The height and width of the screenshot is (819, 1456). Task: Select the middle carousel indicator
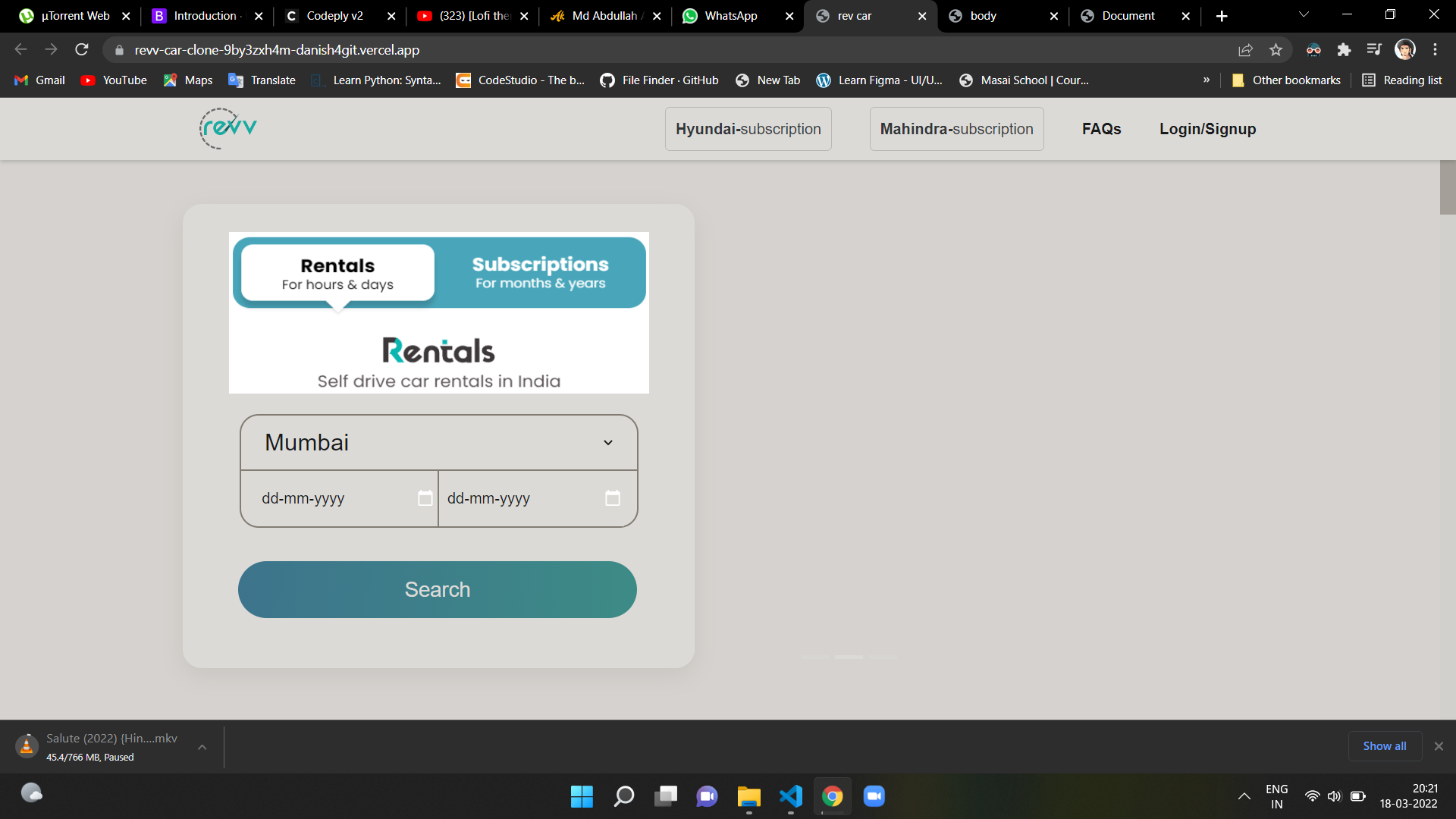tap(849, 657)
